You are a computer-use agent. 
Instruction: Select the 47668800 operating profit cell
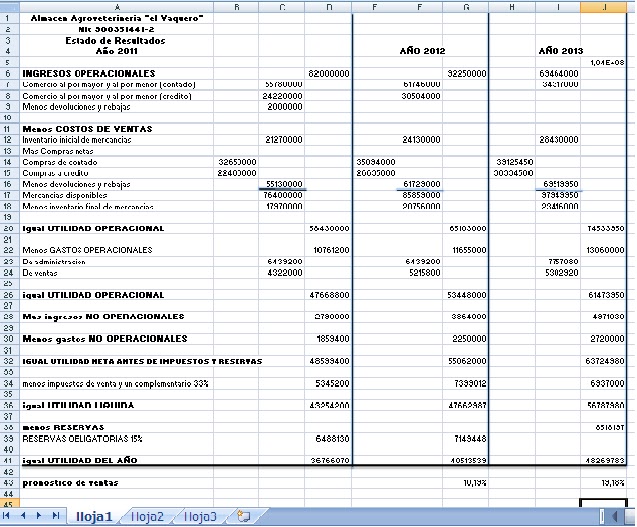[329, 295]
